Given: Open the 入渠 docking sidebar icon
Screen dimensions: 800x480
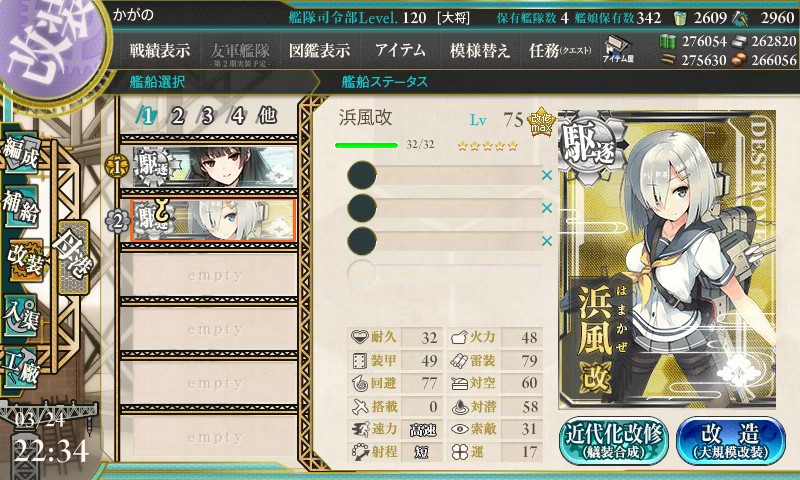Looking at the screenshot, I should pos(21,316).
